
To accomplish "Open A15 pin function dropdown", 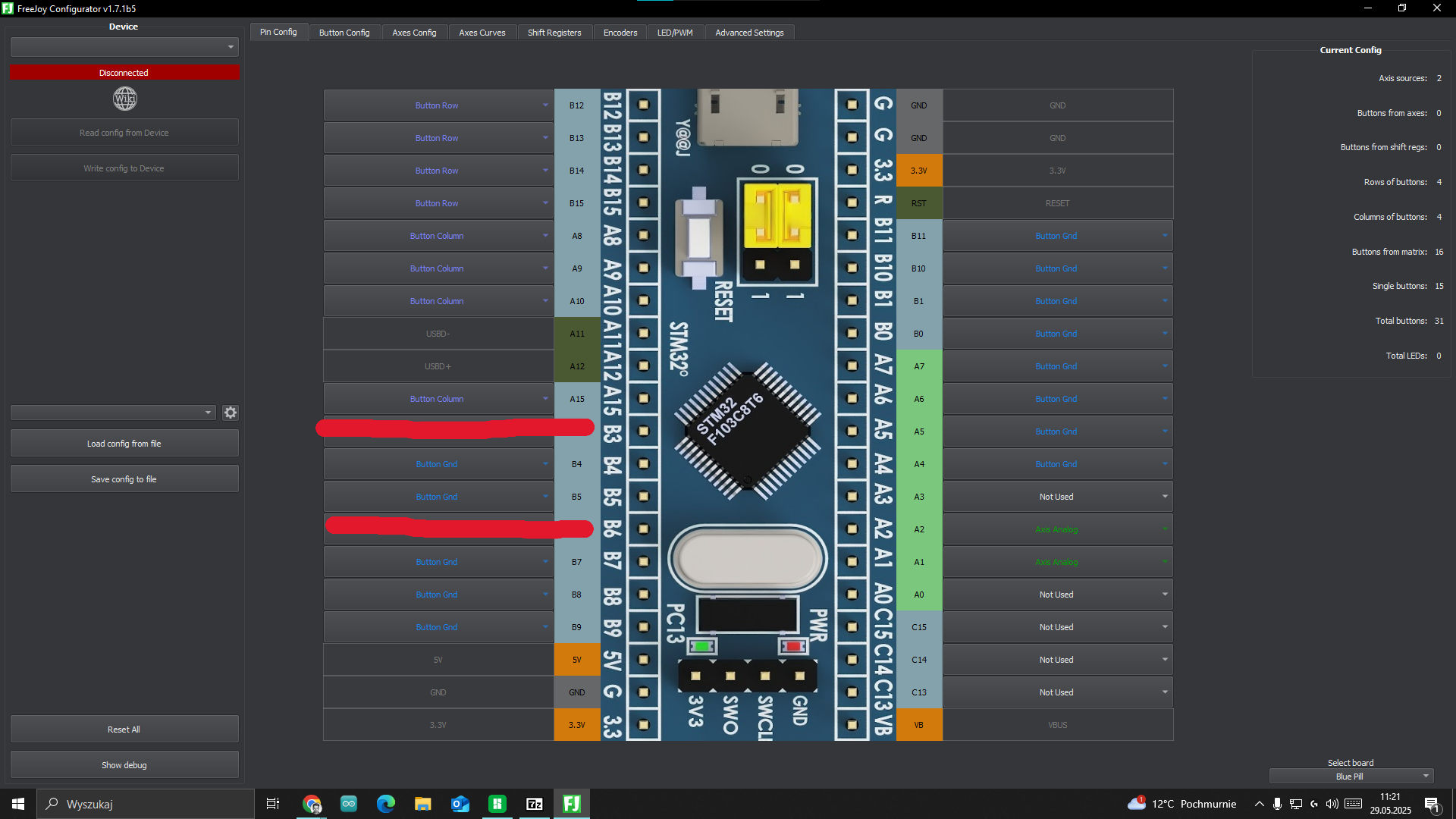I will (x=438, y=399).
